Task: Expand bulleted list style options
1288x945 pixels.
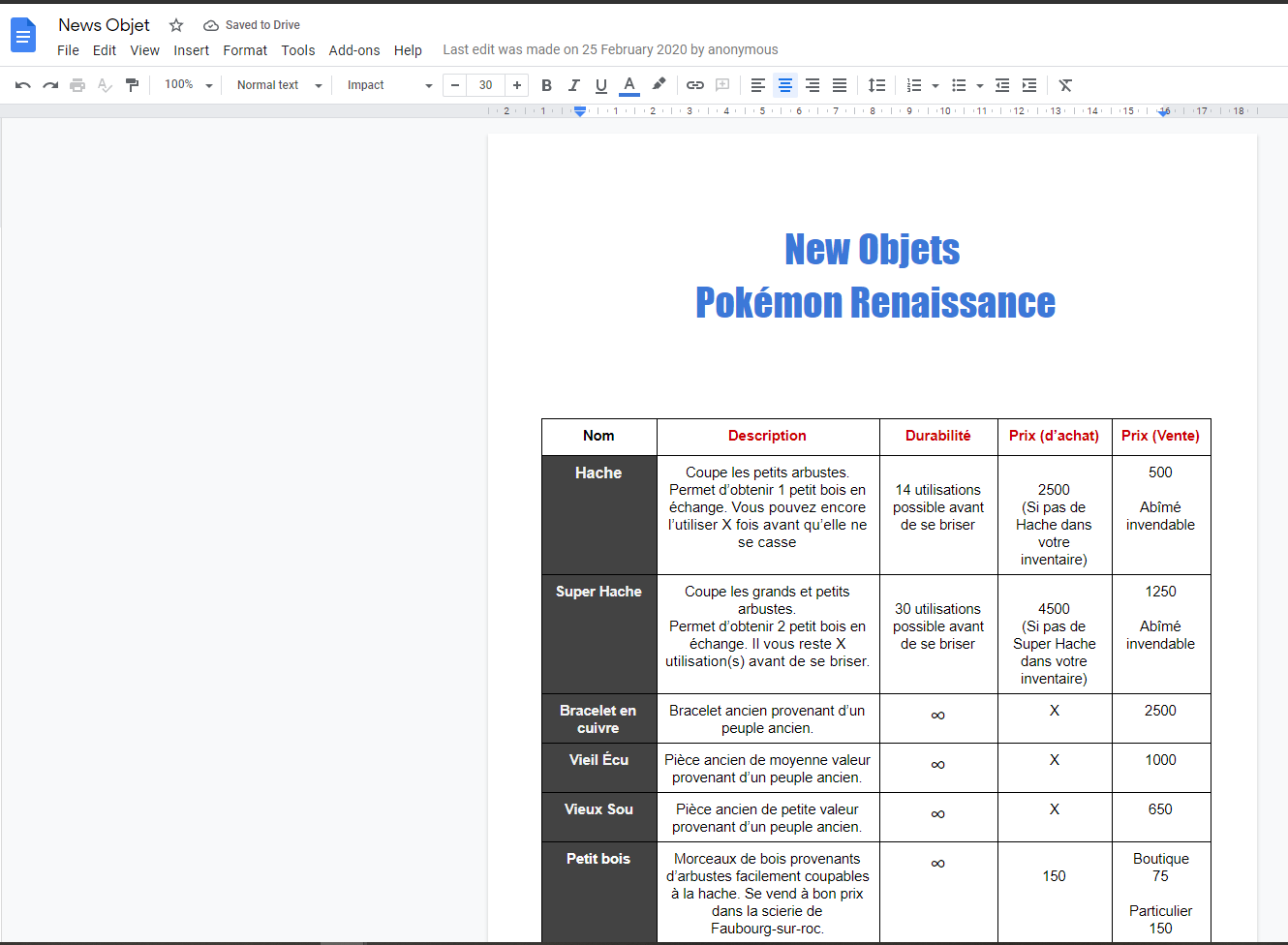Action: point(980,85)
